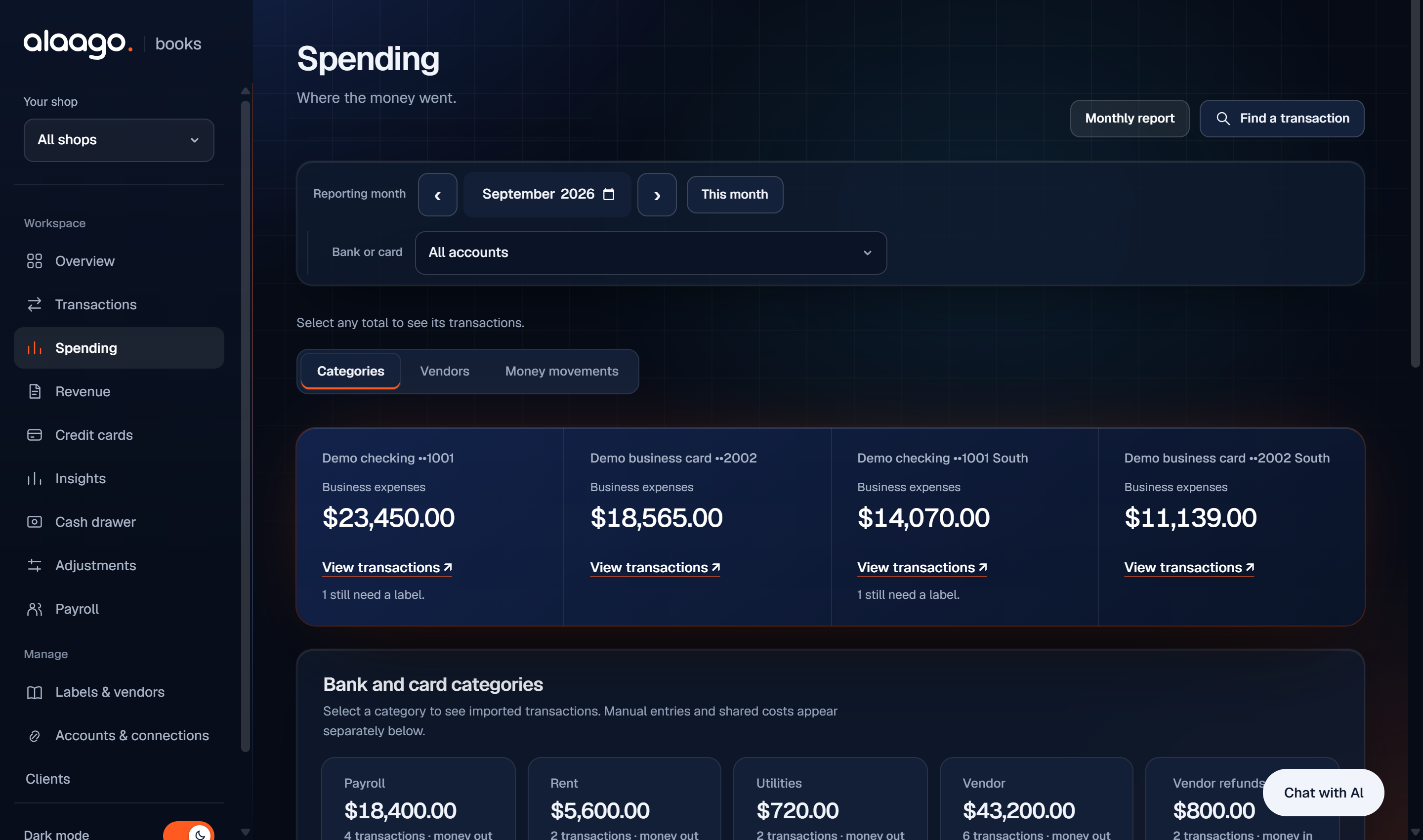Screen dimensions: 1423x840
Task: Switch to the Vendors tab
Action: click(444, 371)
